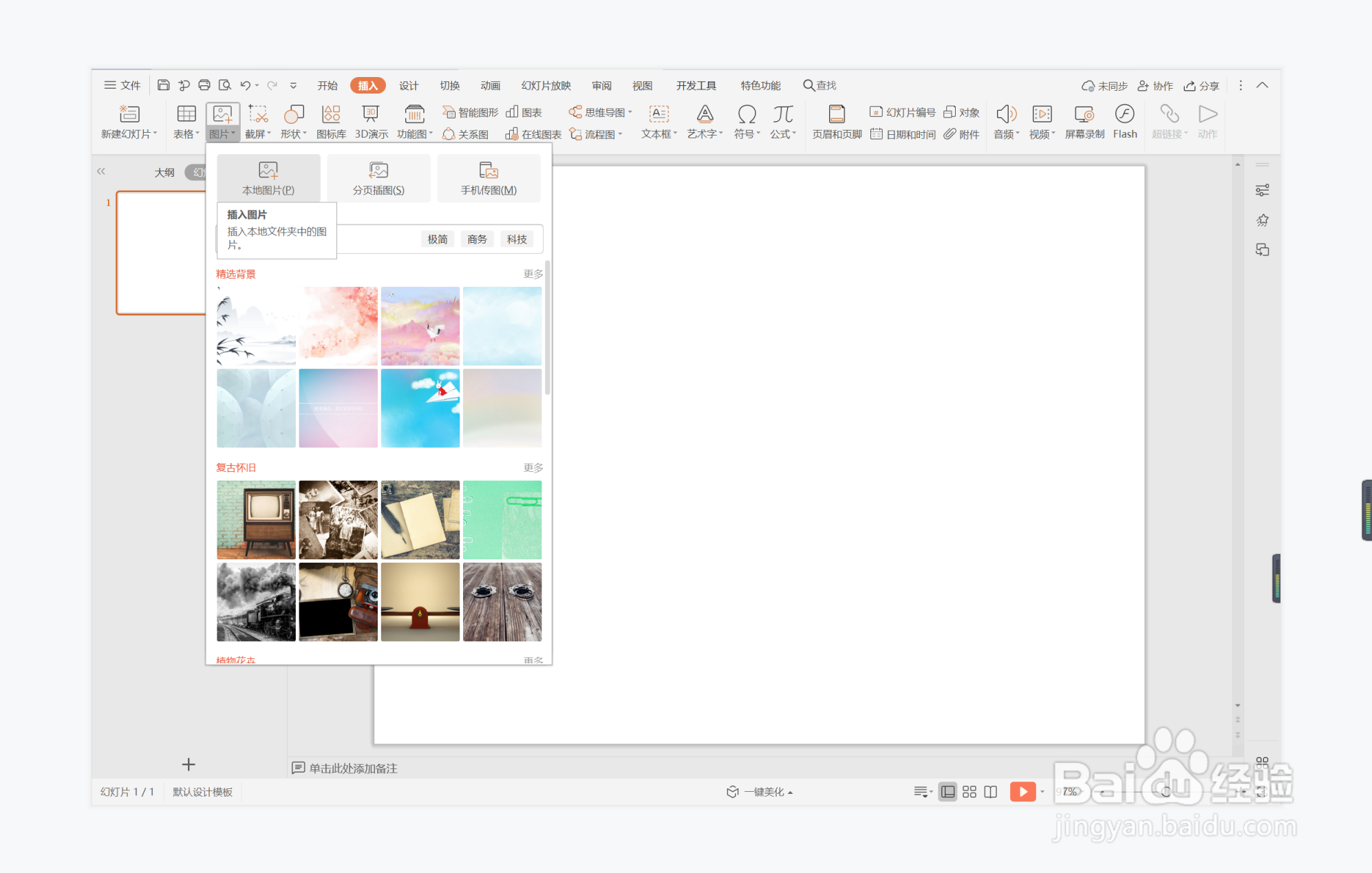The height and width of the screenshot is (873, 1372).
Task: Insert 视频 video
Action: tap(1042, 122)
